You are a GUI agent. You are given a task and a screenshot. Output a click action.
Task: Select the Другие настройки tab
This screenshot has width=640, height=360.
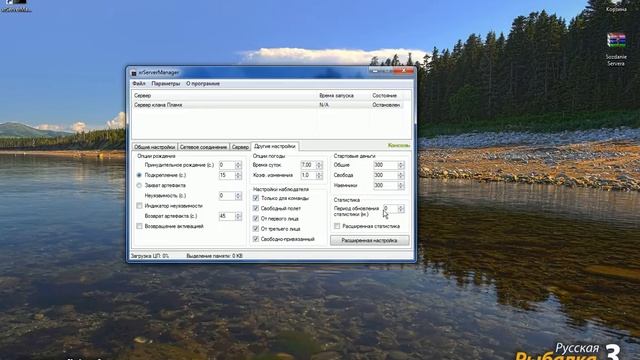point(275,146)
